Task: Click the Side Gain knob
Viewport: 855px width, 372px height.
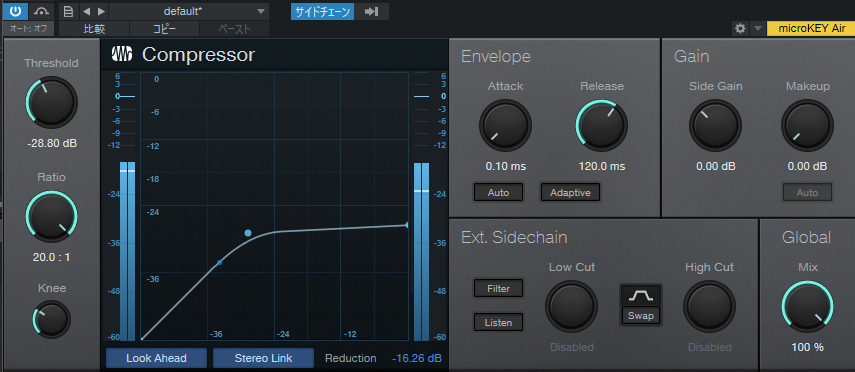Action: (715, 125)
